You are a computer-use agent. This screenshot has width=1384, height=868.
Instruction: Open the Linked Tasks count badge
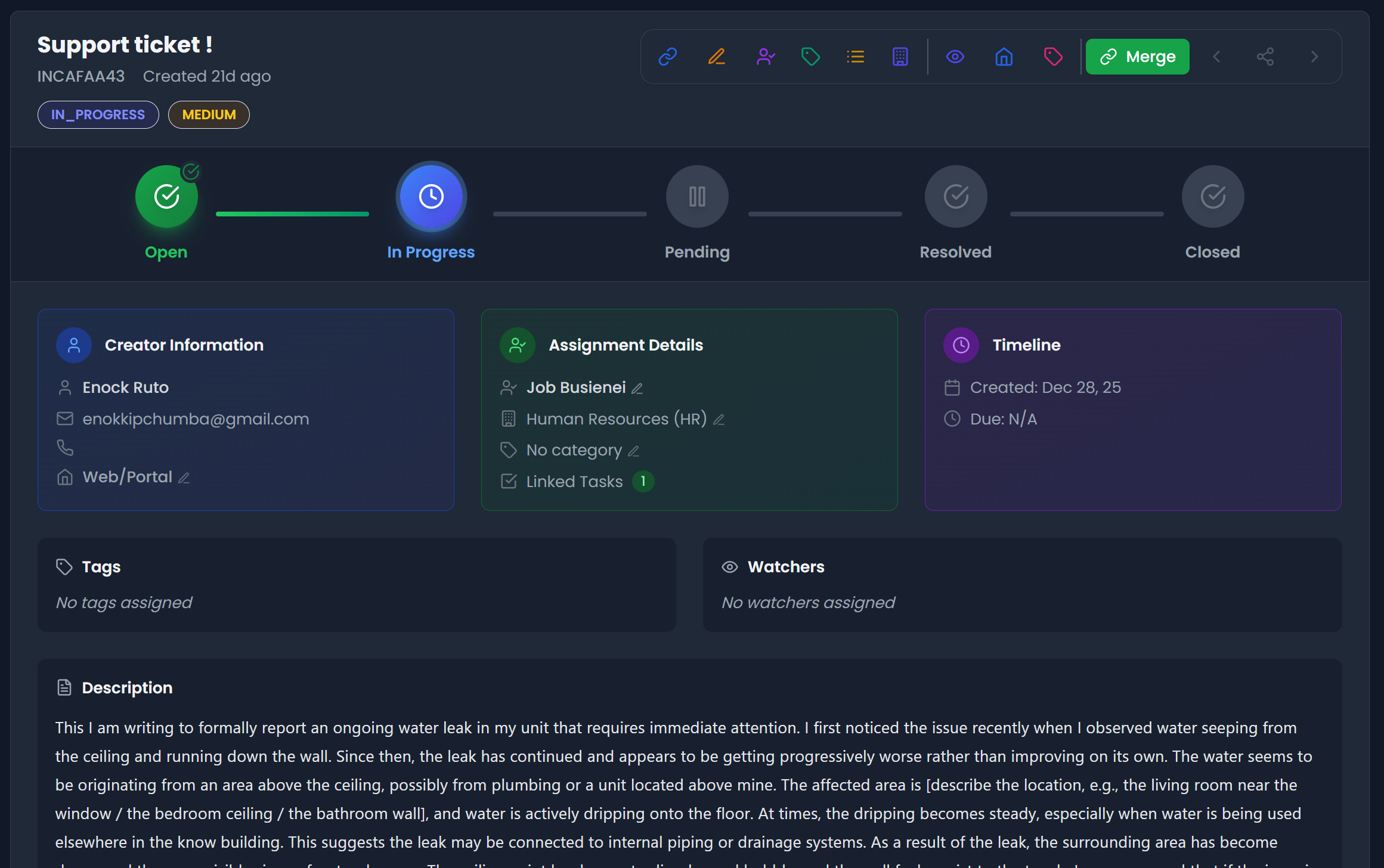643,482
